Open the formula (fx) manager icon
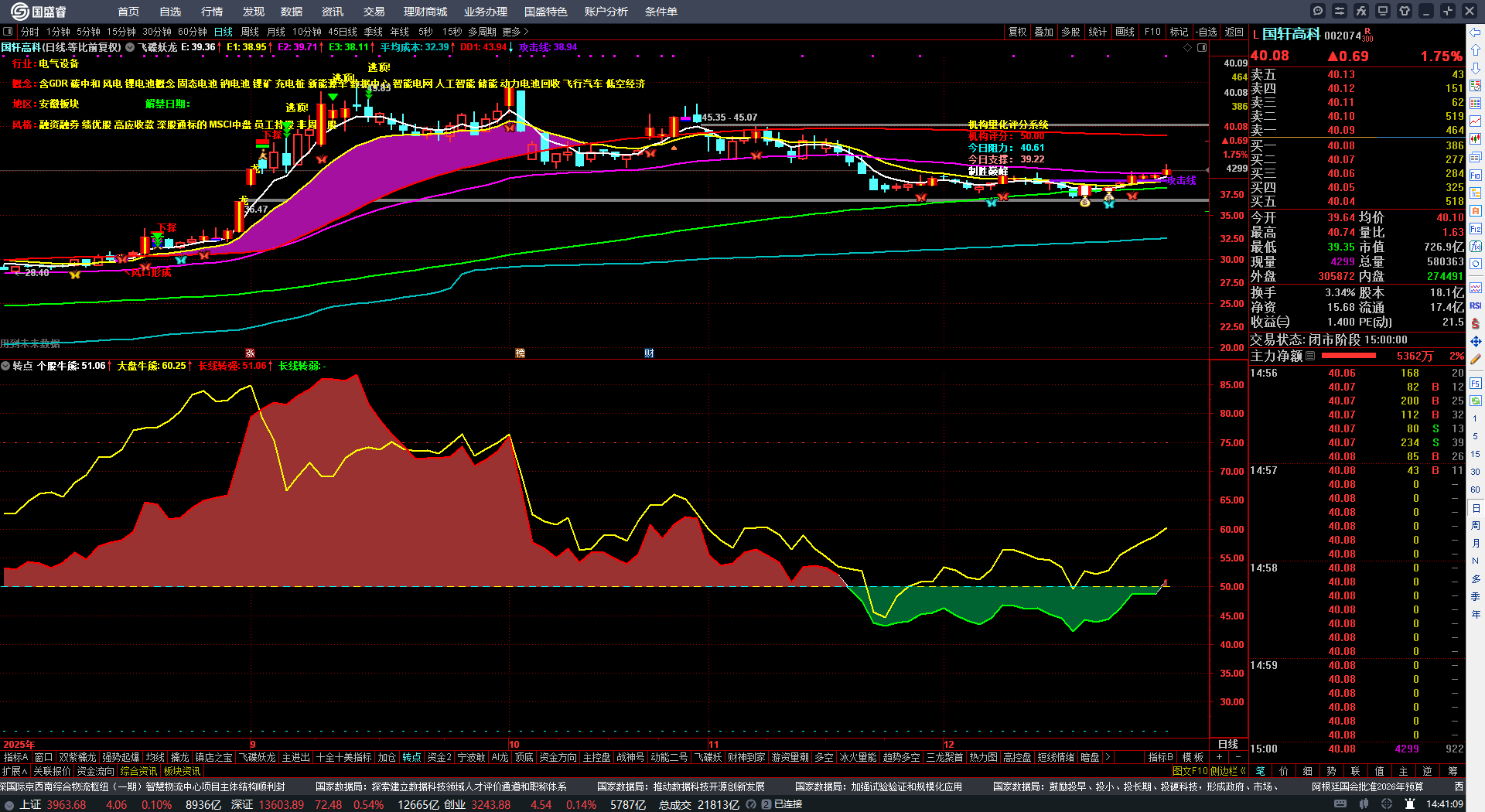This screenshot has width=1485, height=812. tap(1361, 11)
